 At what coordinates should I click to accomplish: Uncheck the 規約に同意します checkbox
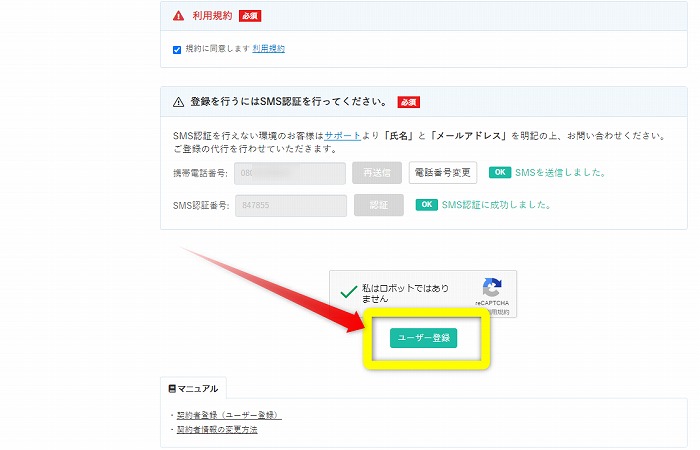[x=177, y=49]
